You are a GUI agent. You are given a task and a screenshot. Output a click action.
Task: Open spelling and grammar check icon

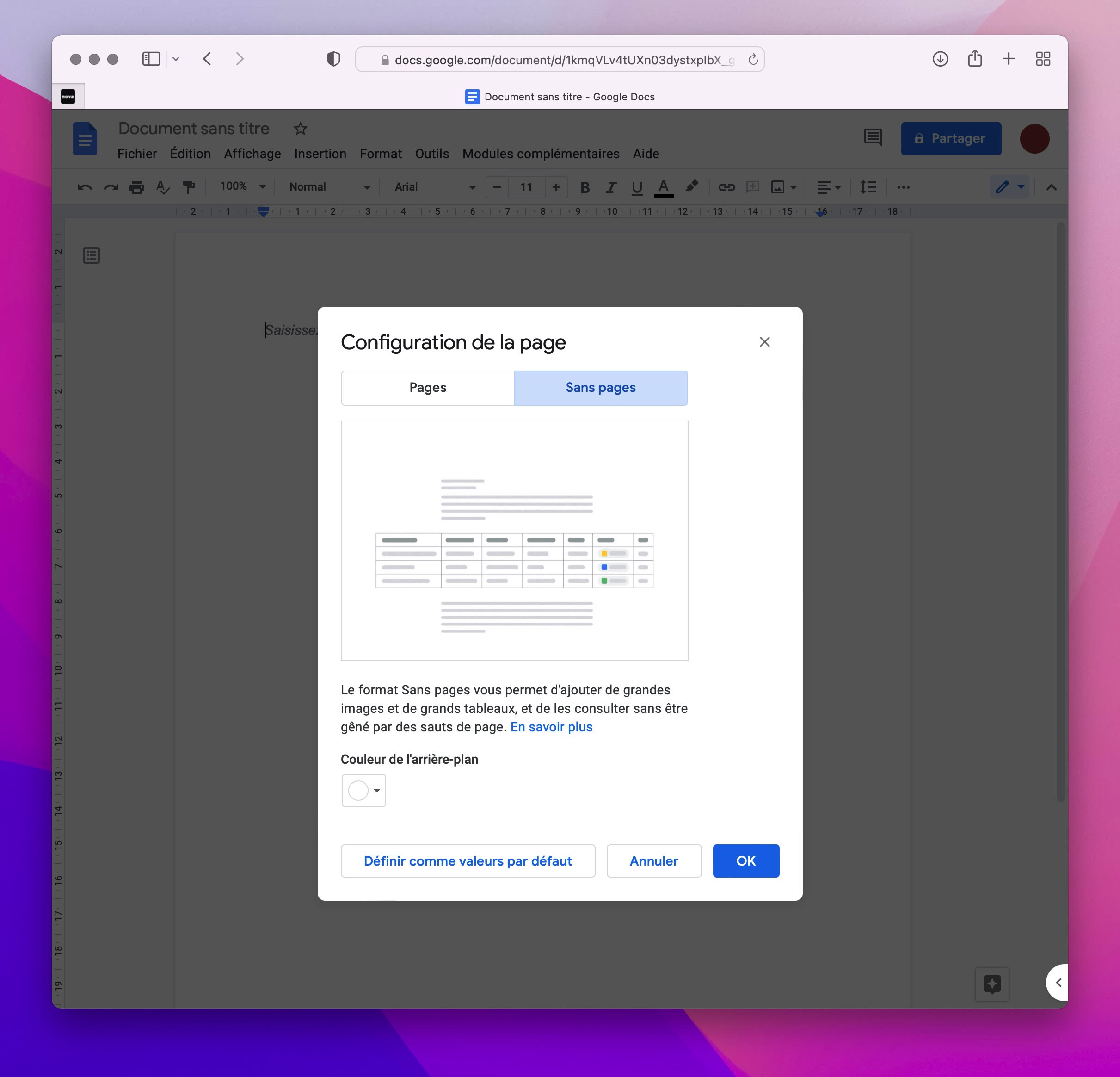(x=163, y=187)
